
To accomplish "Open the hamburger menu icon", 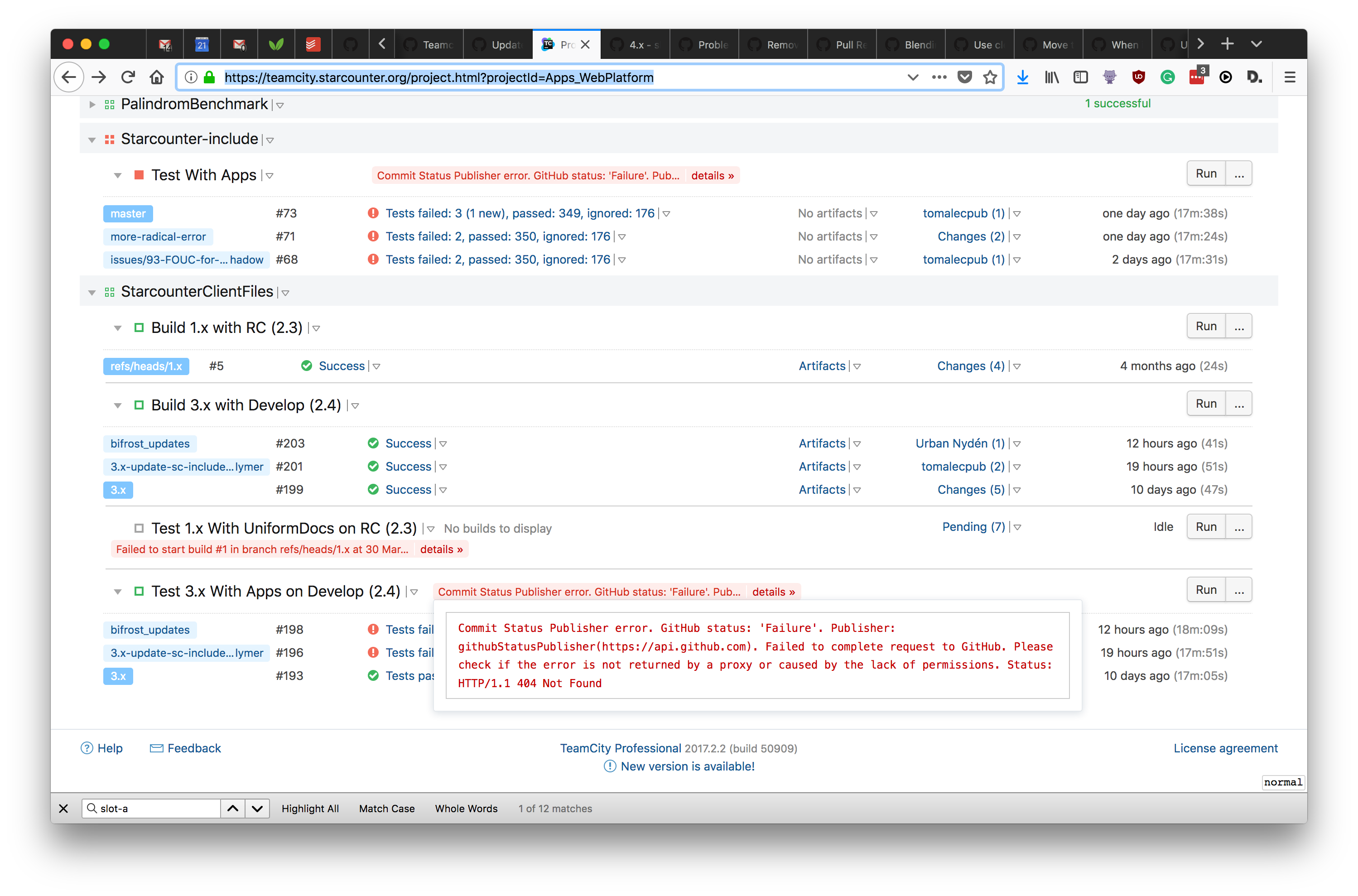I will click(1290, 77).
